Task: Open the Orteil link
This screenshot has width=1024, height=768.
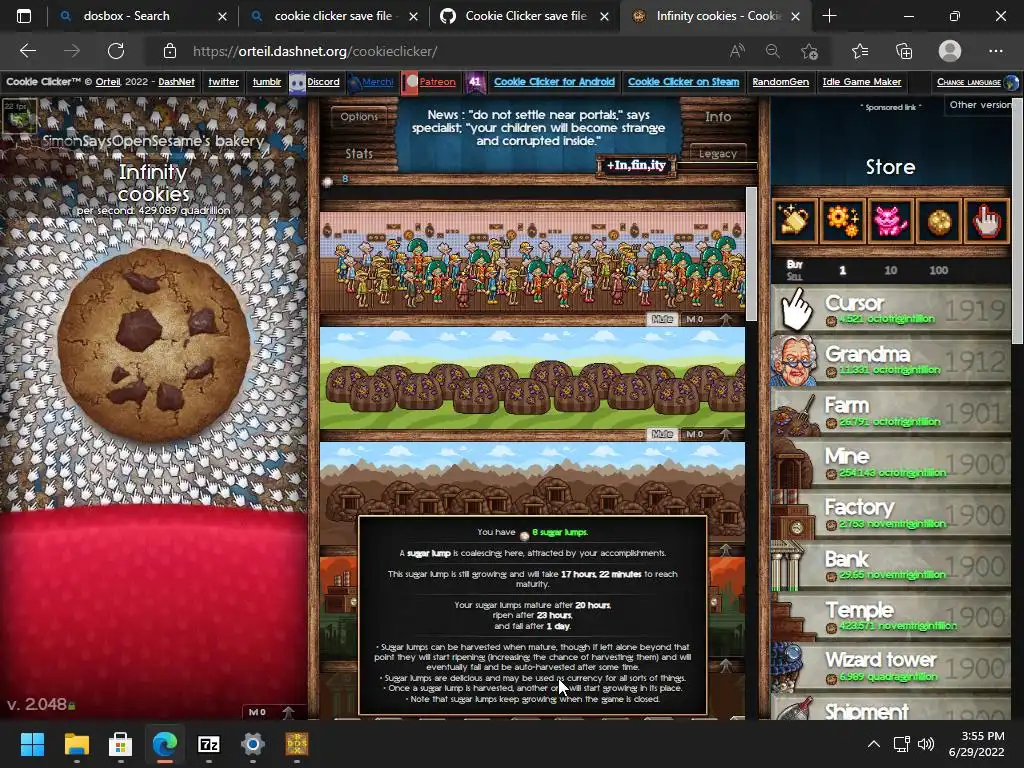Action: click(108, 82)
